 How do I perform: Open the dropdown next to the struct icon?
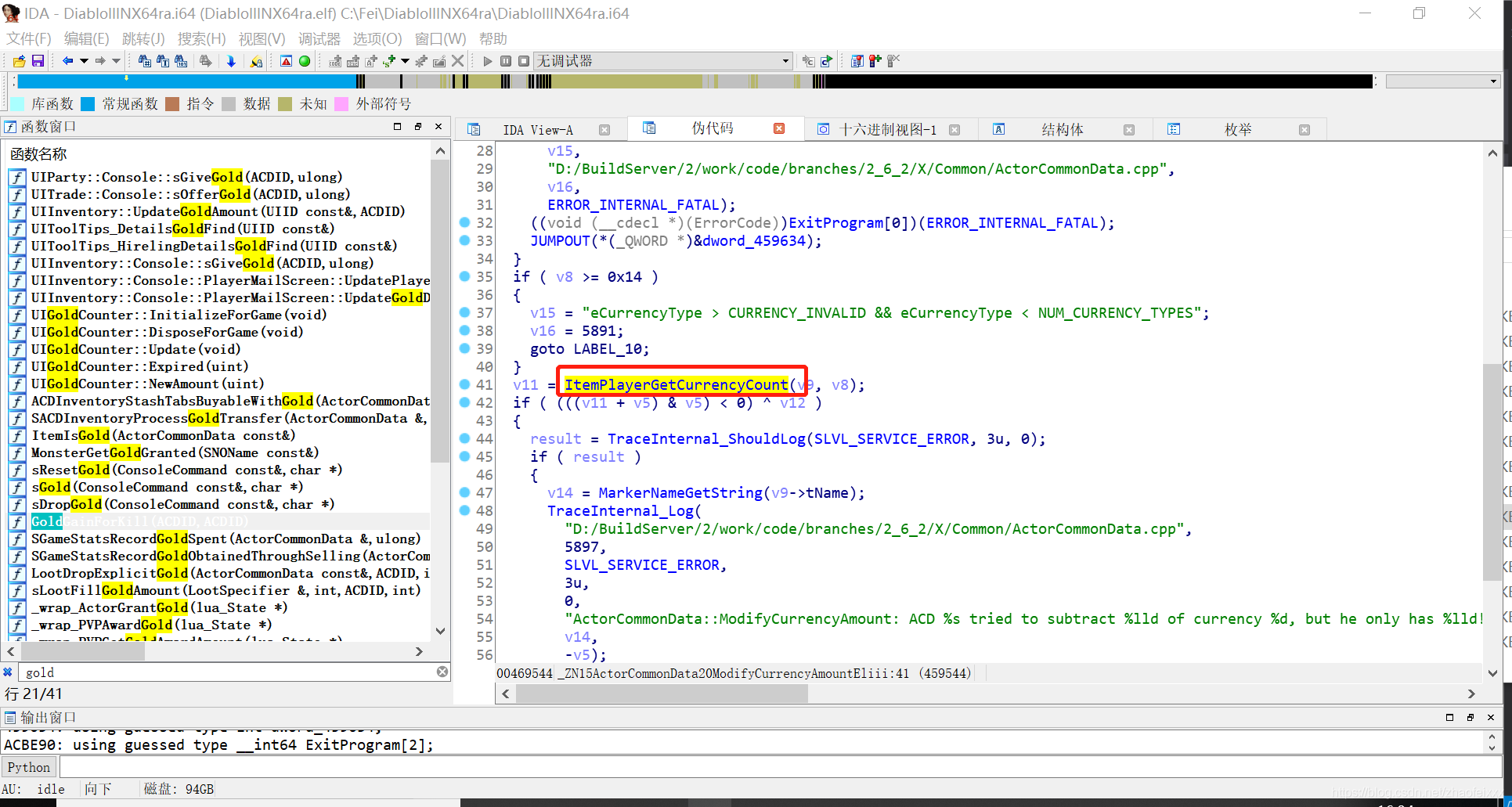(x=405, y=61)
